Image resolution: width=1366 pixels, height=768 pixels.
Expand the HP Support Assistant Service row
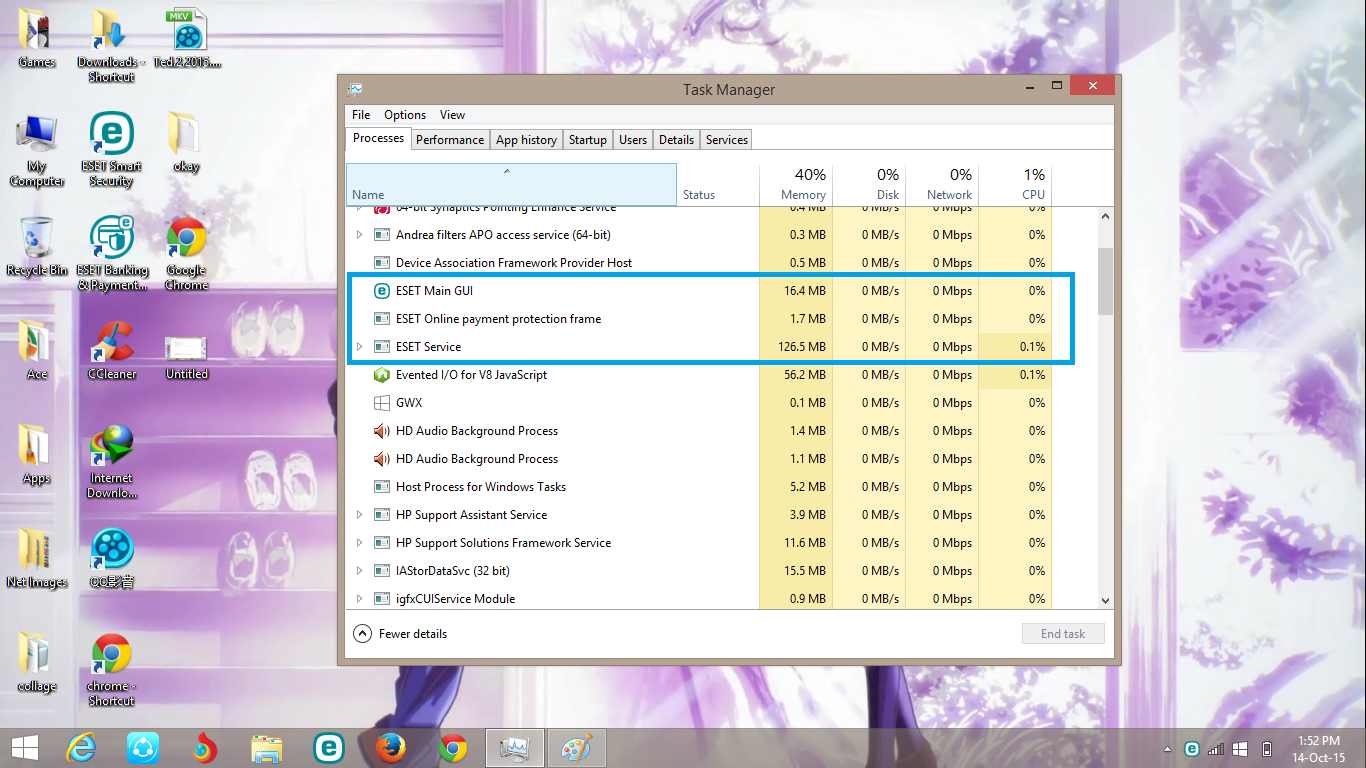(360, 515)
